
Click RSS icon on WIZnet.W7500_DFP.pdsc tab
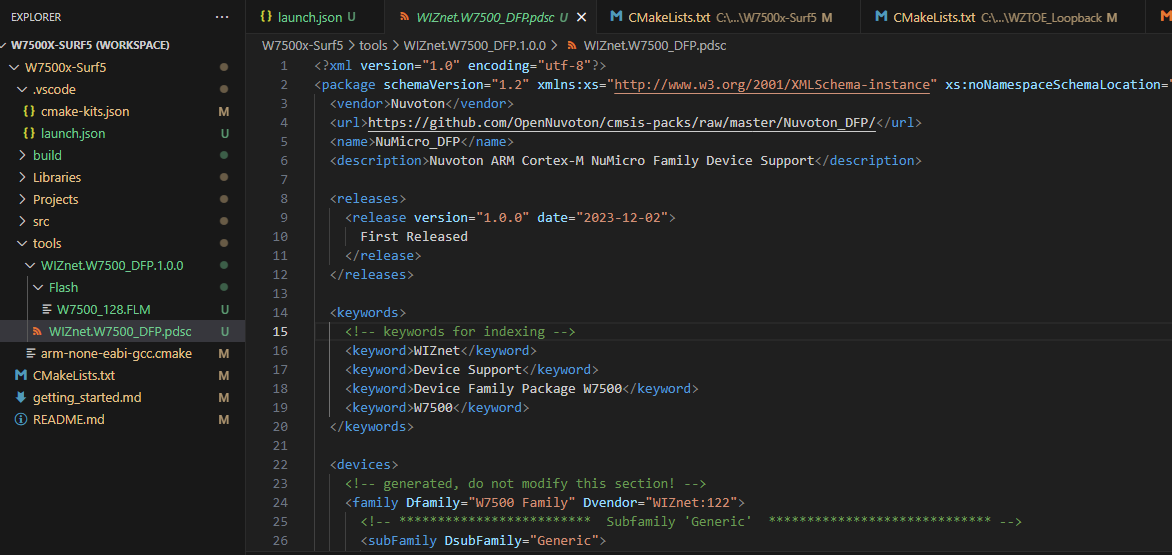click(404, 16)
